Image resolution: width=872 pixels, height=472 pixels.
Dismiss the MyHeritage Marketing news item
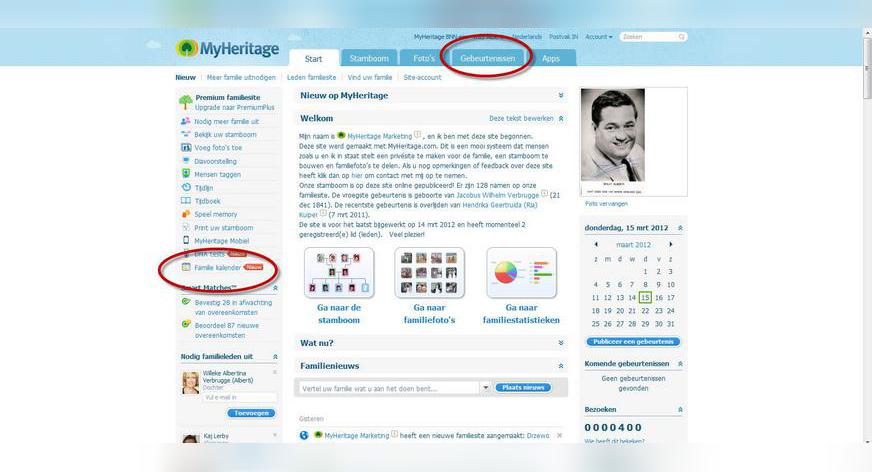[x=559, y=435]
